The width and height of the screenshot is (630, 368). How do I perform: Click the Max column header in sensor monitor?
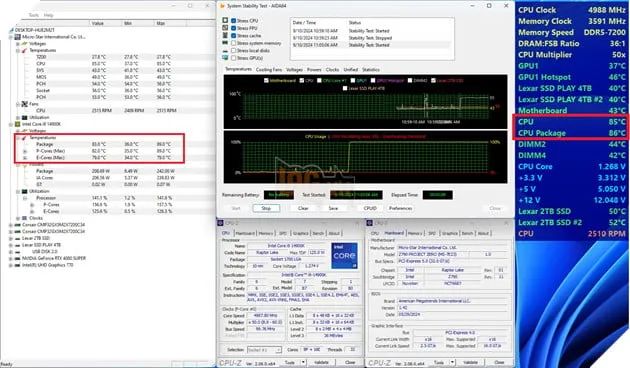pyautogui.click(x=161, y=23)
